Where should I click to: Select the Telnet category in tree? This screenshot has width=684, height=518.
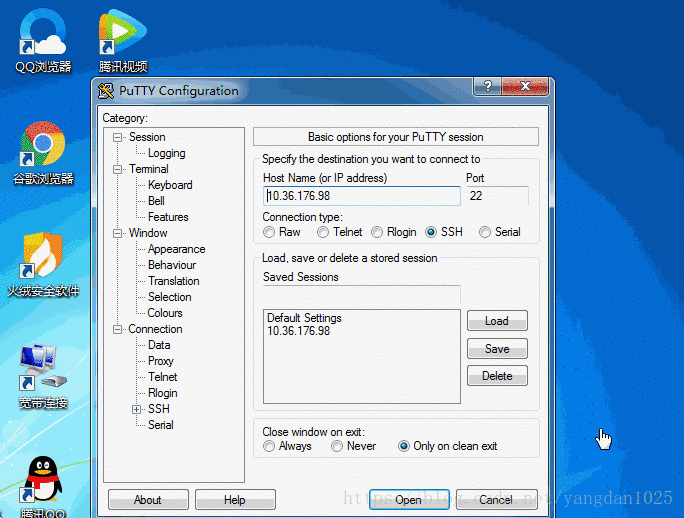162,377
